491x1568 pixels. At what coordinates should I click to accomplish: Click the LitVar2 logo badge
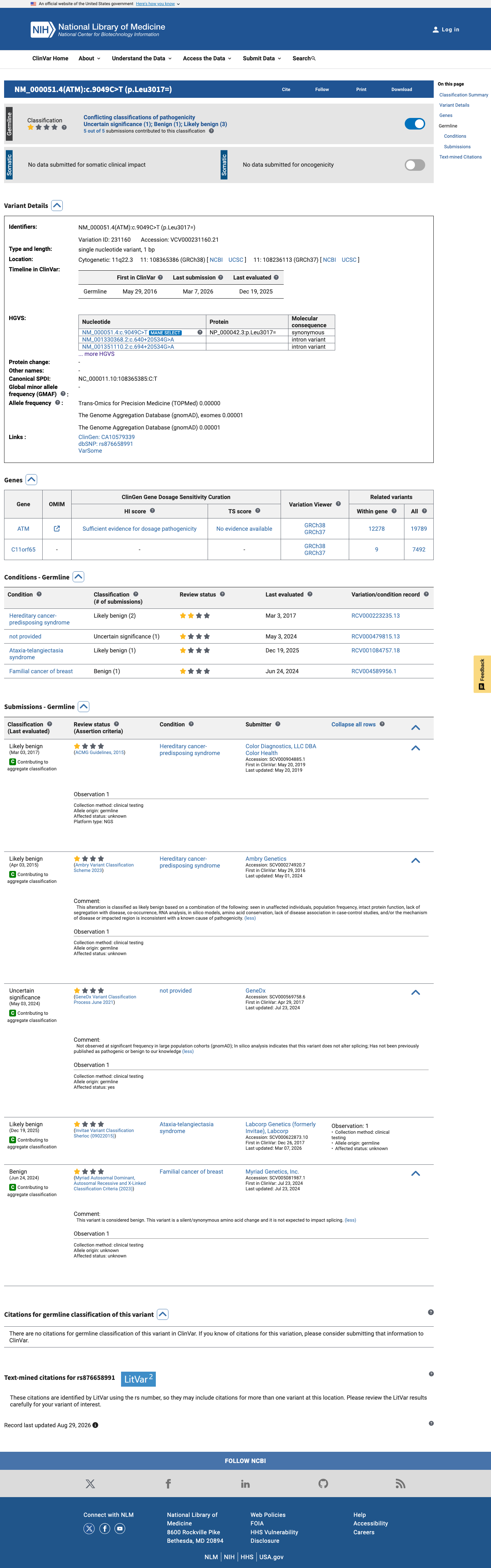(138, 1379)
